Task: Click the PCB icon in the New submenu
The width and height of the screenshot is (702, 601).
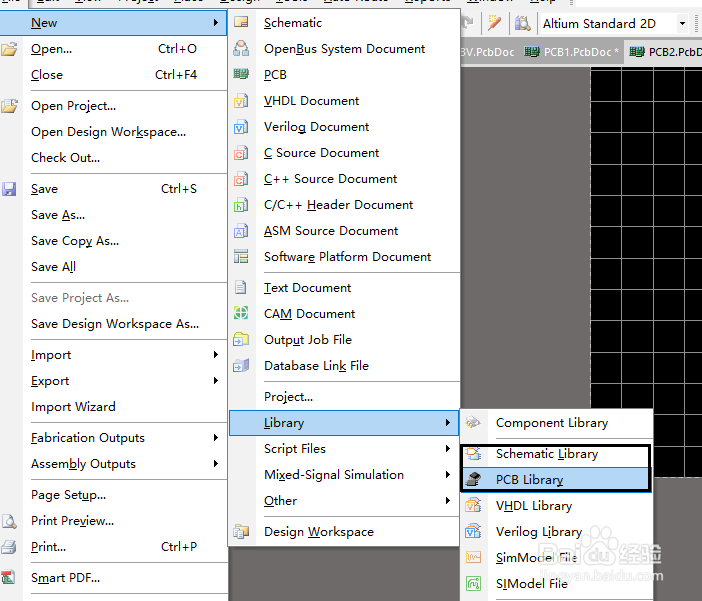Action: (x=241, y=74)
